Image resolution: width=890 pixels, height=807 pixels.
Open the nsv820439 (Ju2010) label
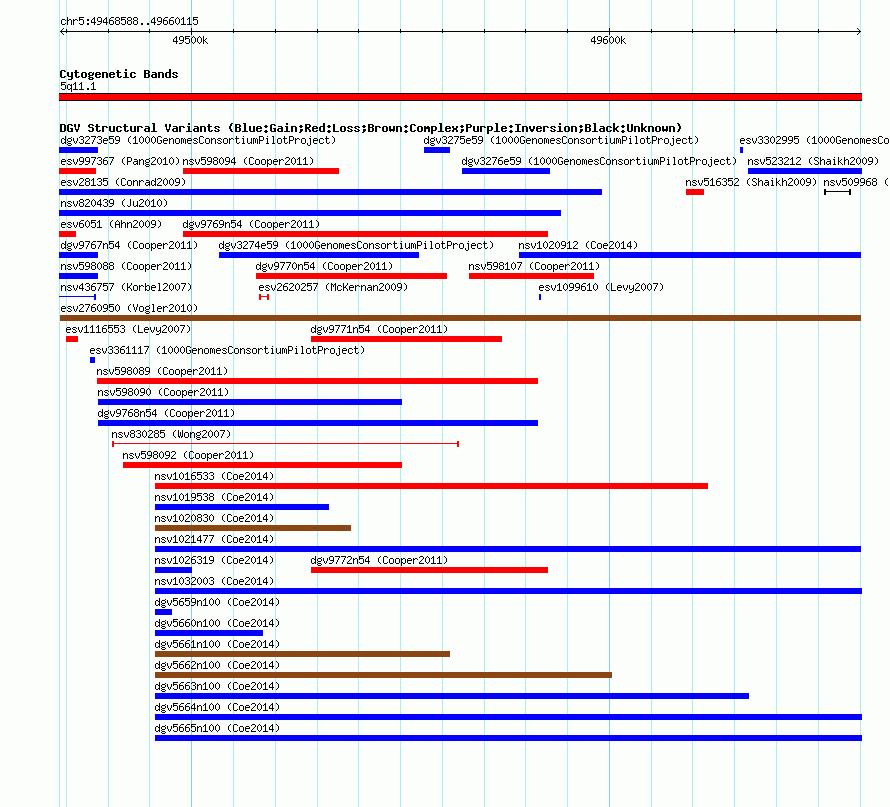pos(114,203)
